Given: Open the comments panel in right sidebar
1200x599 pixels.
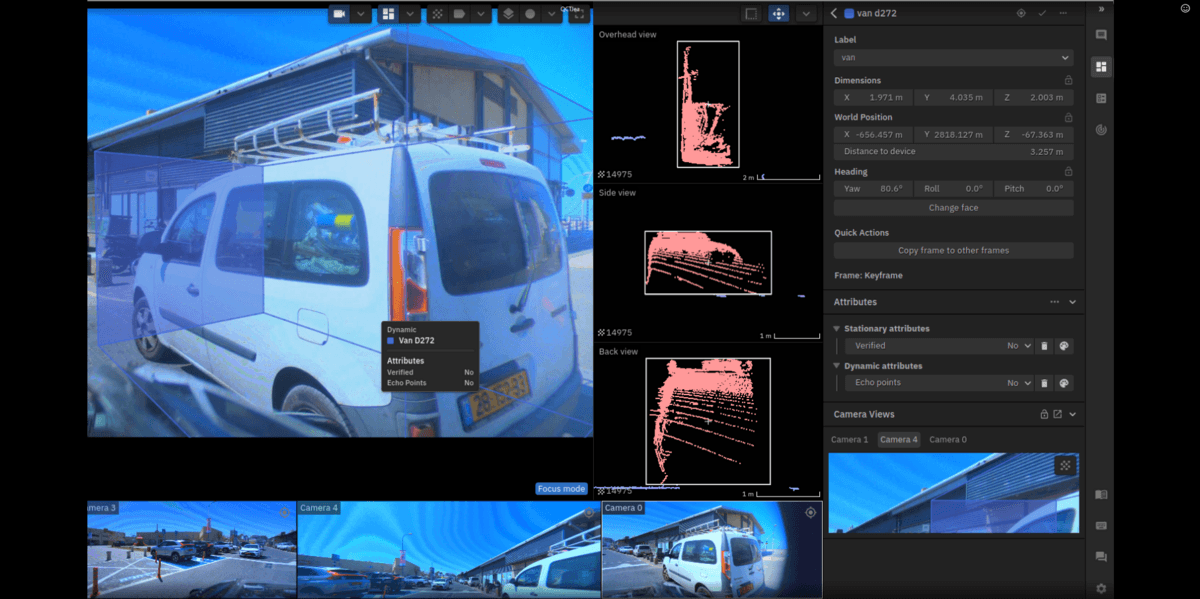Looking at the screenshot, I should click(1101, 35).
